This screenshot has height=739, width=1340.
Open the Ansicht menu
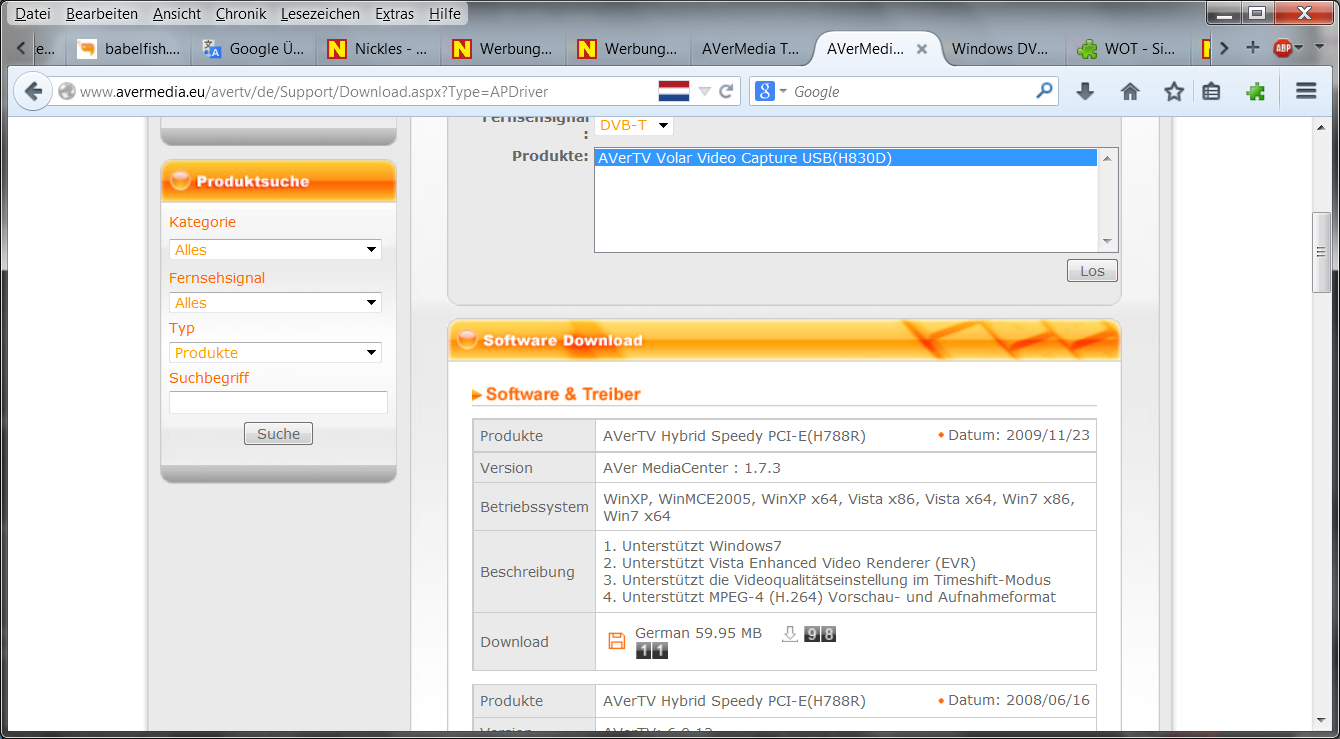177,14
